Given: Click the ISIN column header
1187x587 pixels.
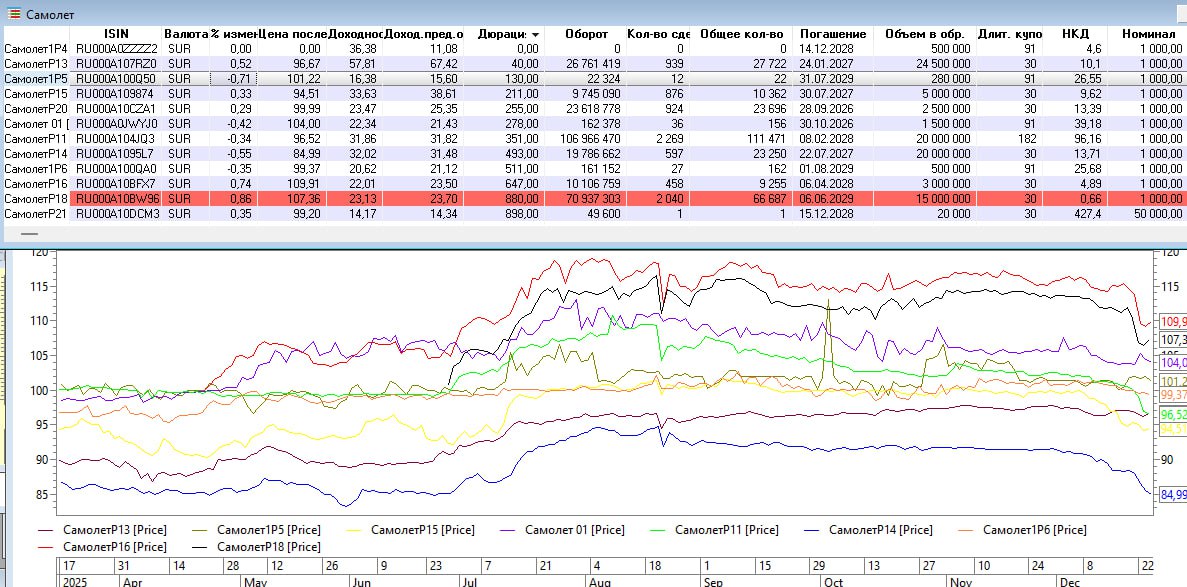Looking at the screenshot, I should click(x=116, y=34).
